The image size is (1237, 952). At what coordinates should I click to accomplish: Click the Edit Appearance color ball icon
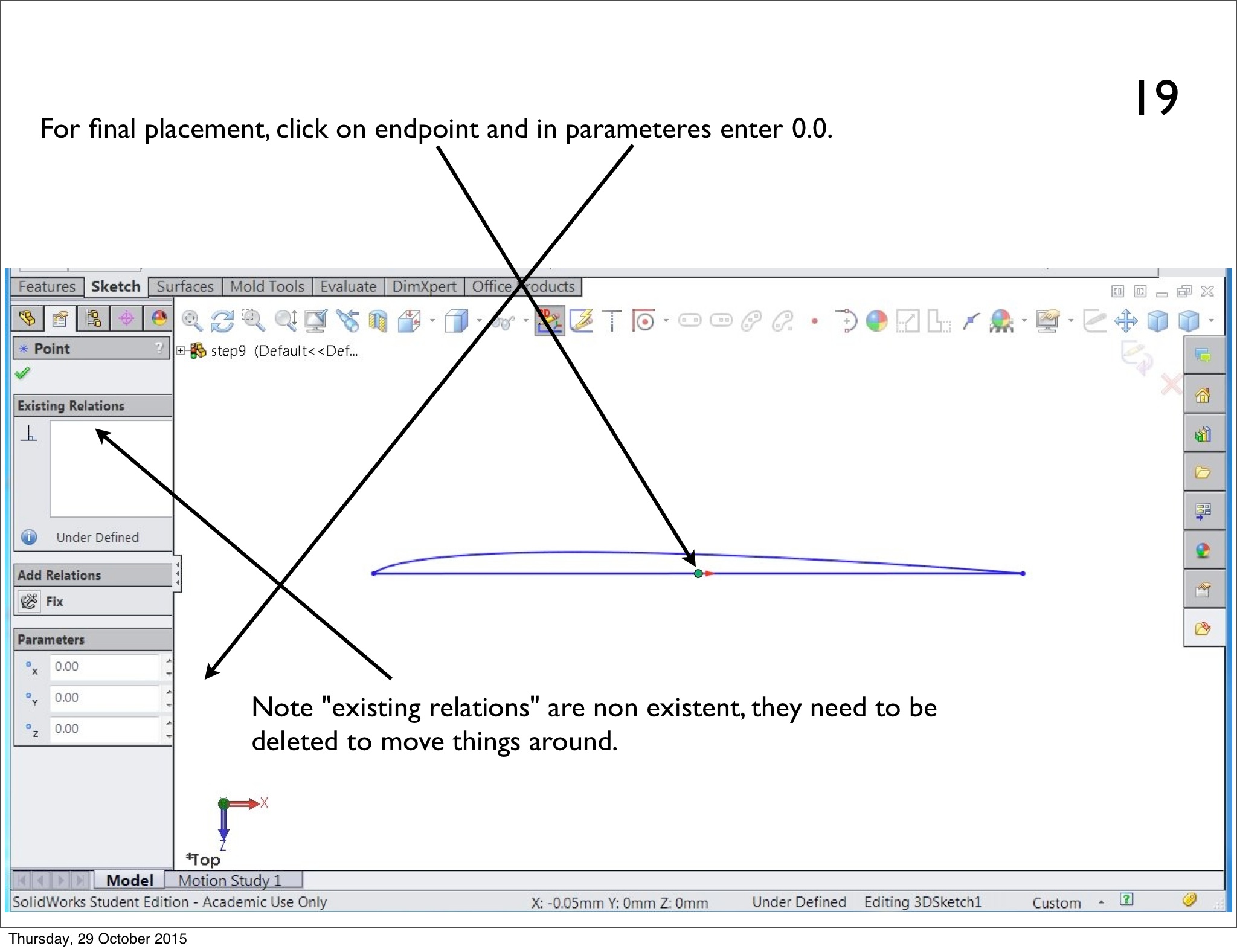click(x=876, y=321)
